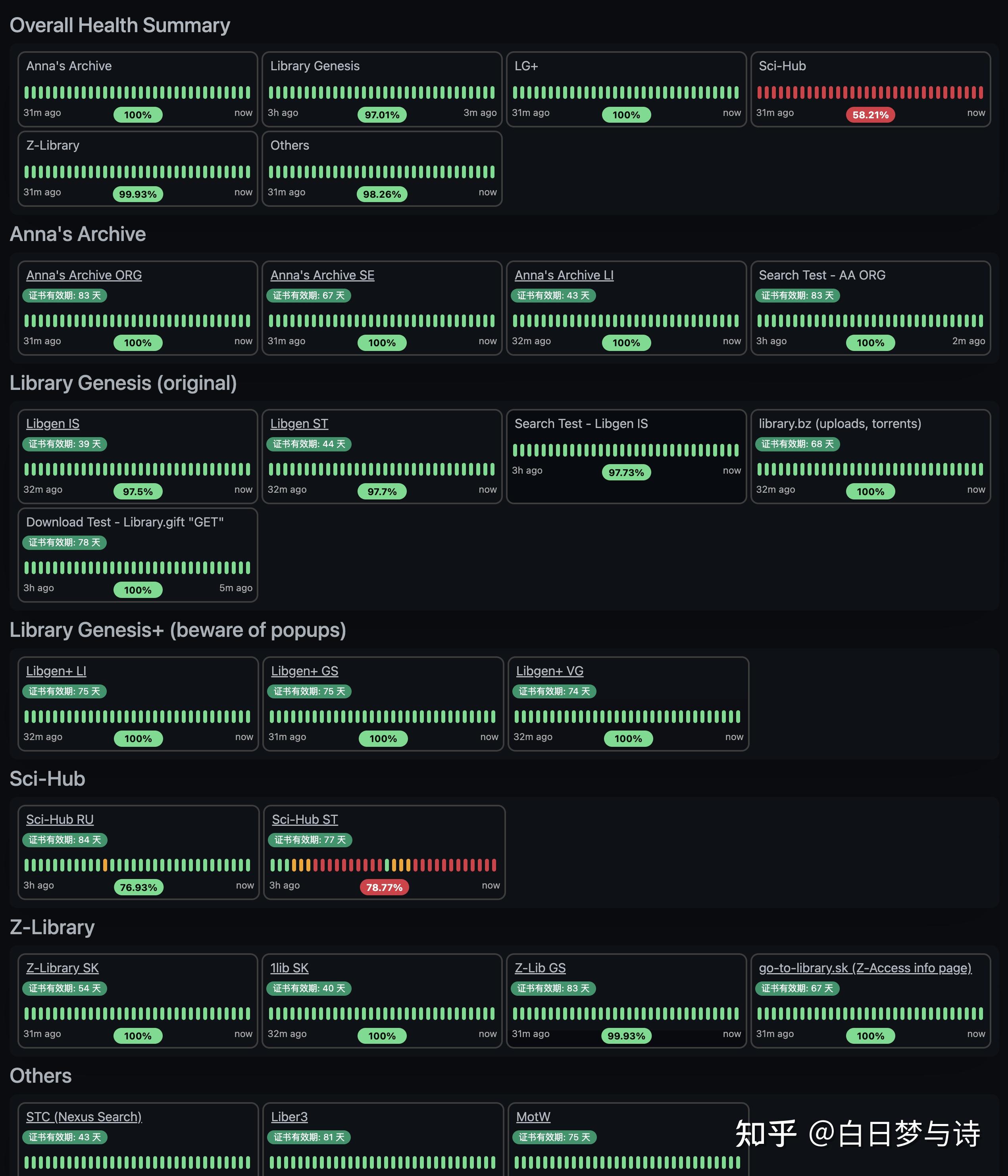The image size is (1008, 1176).
Task: Click Z-Lib GS 99.93% uptime badge
Action: coord(626,1036)
